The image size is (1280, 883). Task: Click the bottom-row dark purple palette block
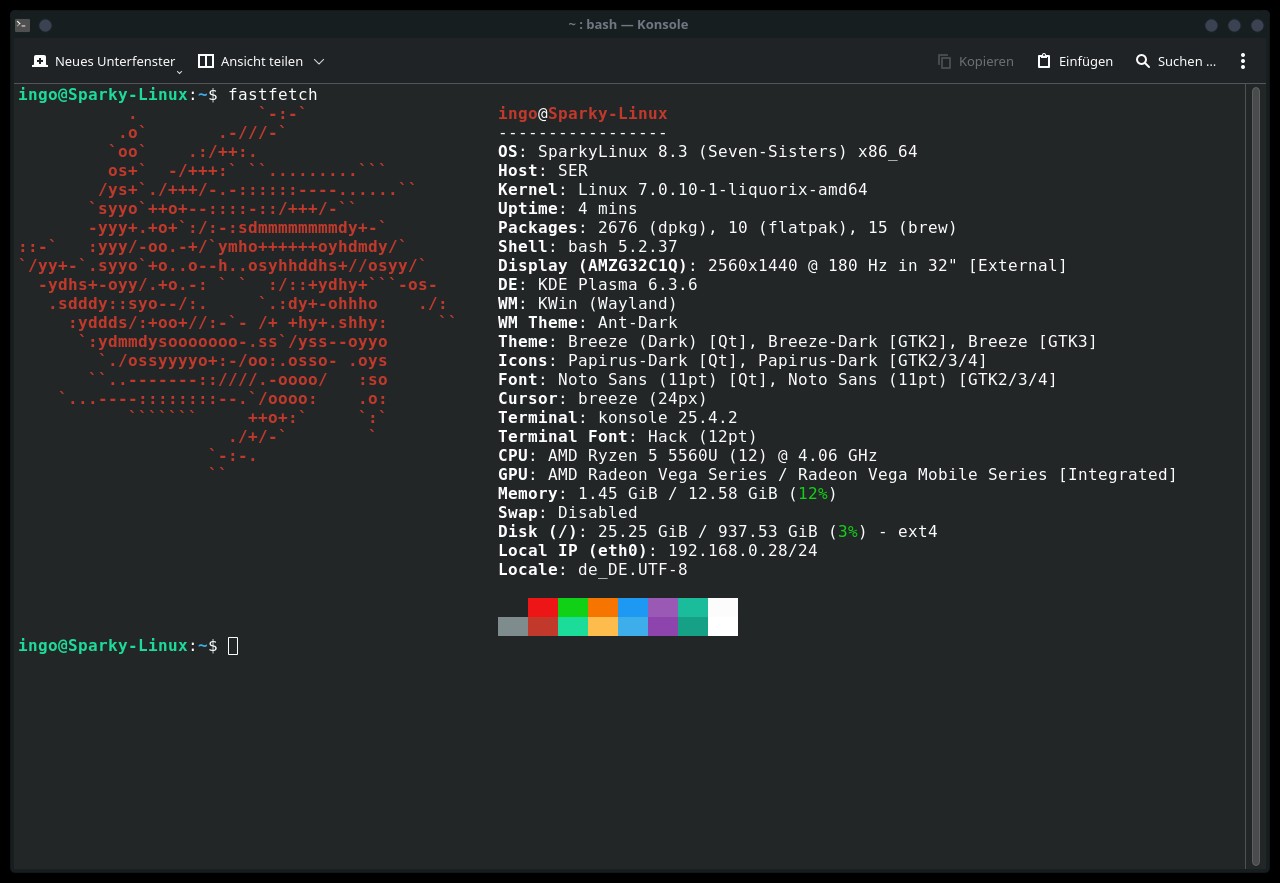coord(663,626)
